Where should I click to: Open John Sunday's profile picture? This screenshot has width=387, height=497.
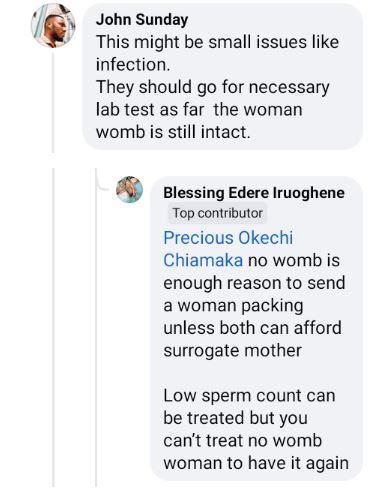pos(53,26)
